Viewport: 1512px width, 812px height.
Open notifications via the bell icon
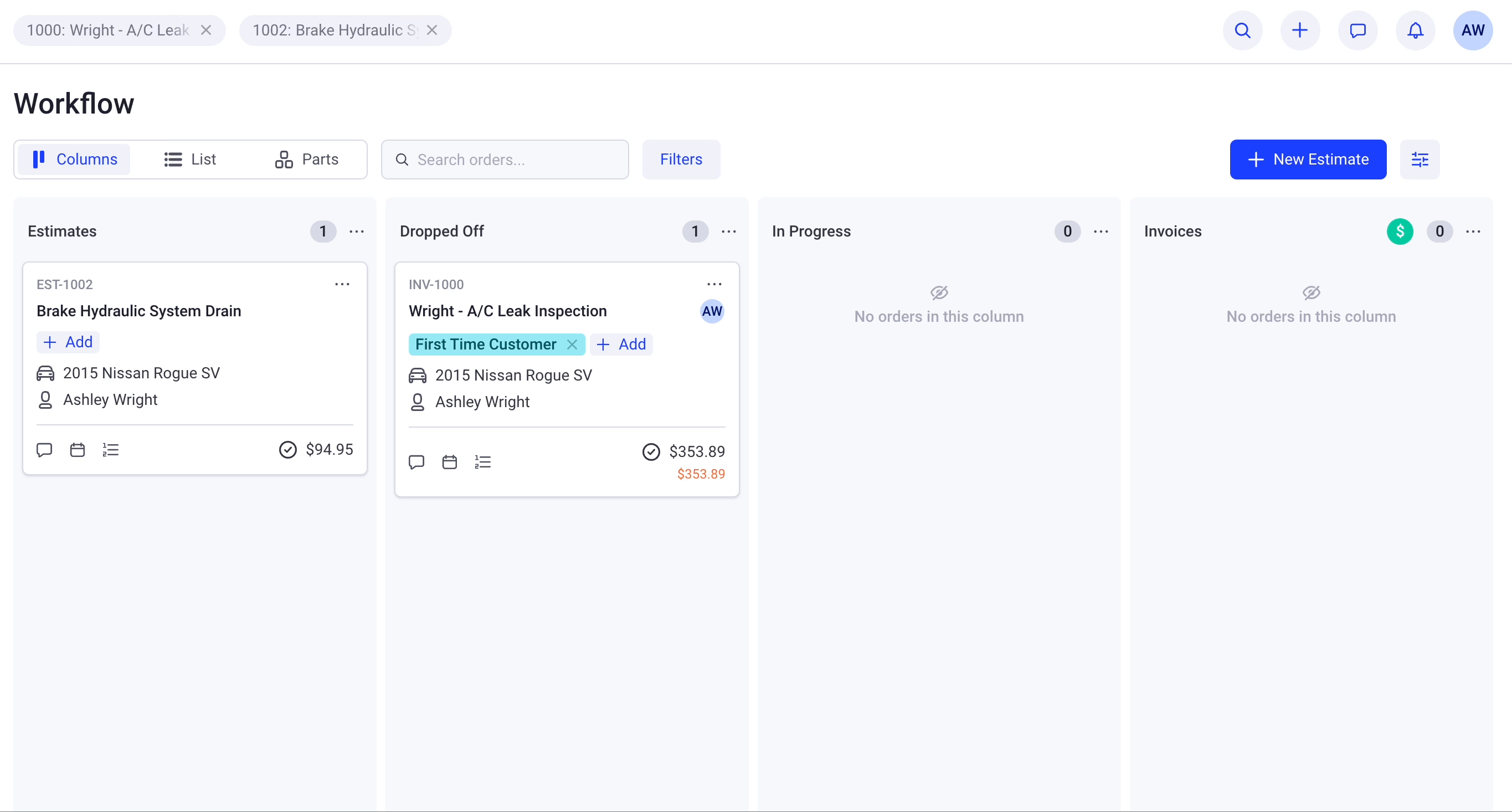(x=1415, y=30)
